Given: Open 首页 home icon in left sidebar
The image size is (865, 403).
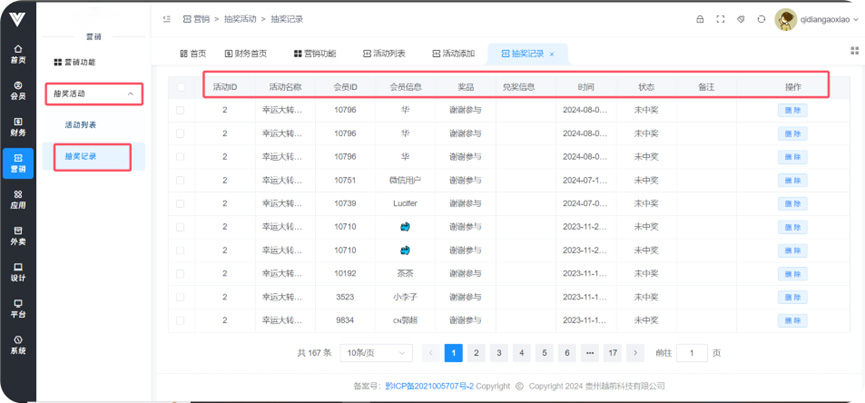Looking at the screenshot, I should pyautogui.click(x=18, y=53).
